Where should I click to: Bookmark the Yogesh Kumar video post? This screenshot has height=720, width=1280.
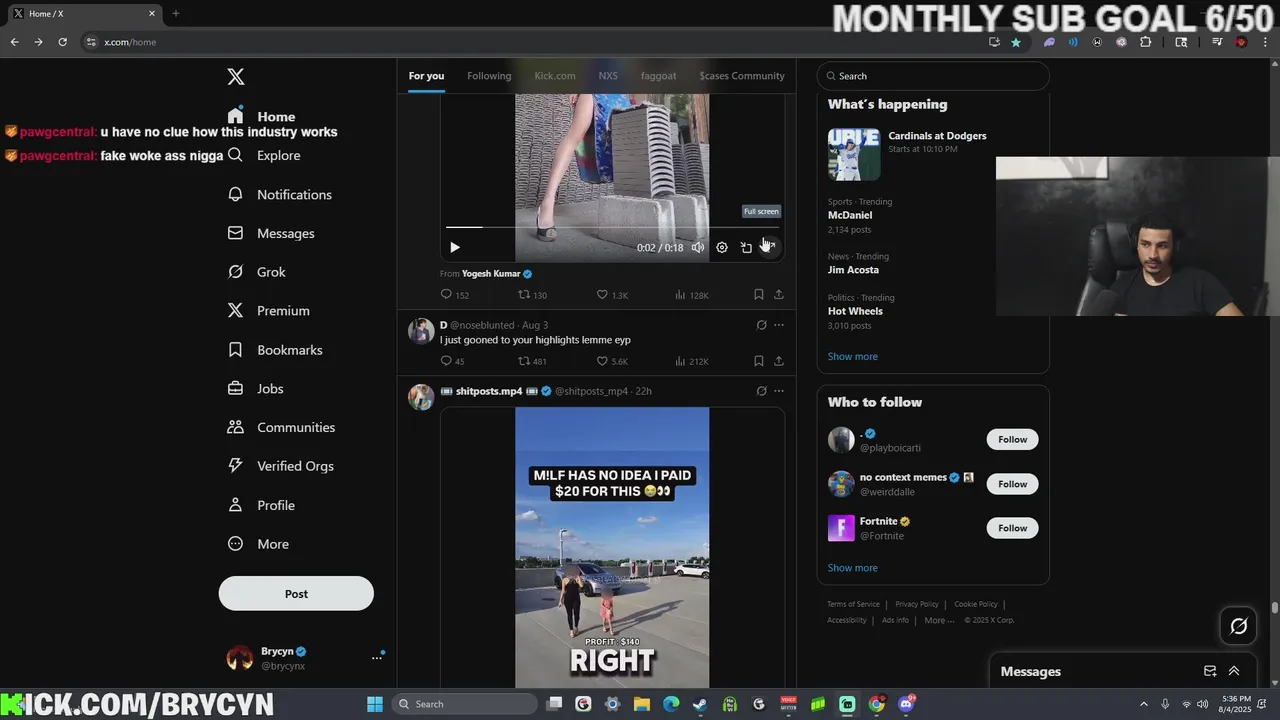pos(759,295)
